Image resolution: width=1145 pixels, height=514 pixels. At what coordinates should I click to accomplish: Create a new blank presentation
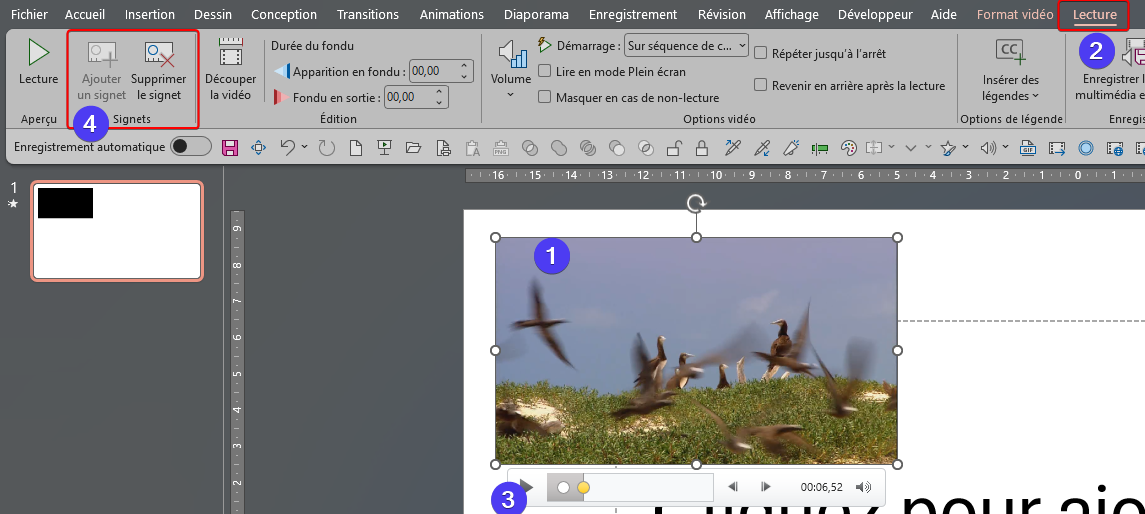356,148
